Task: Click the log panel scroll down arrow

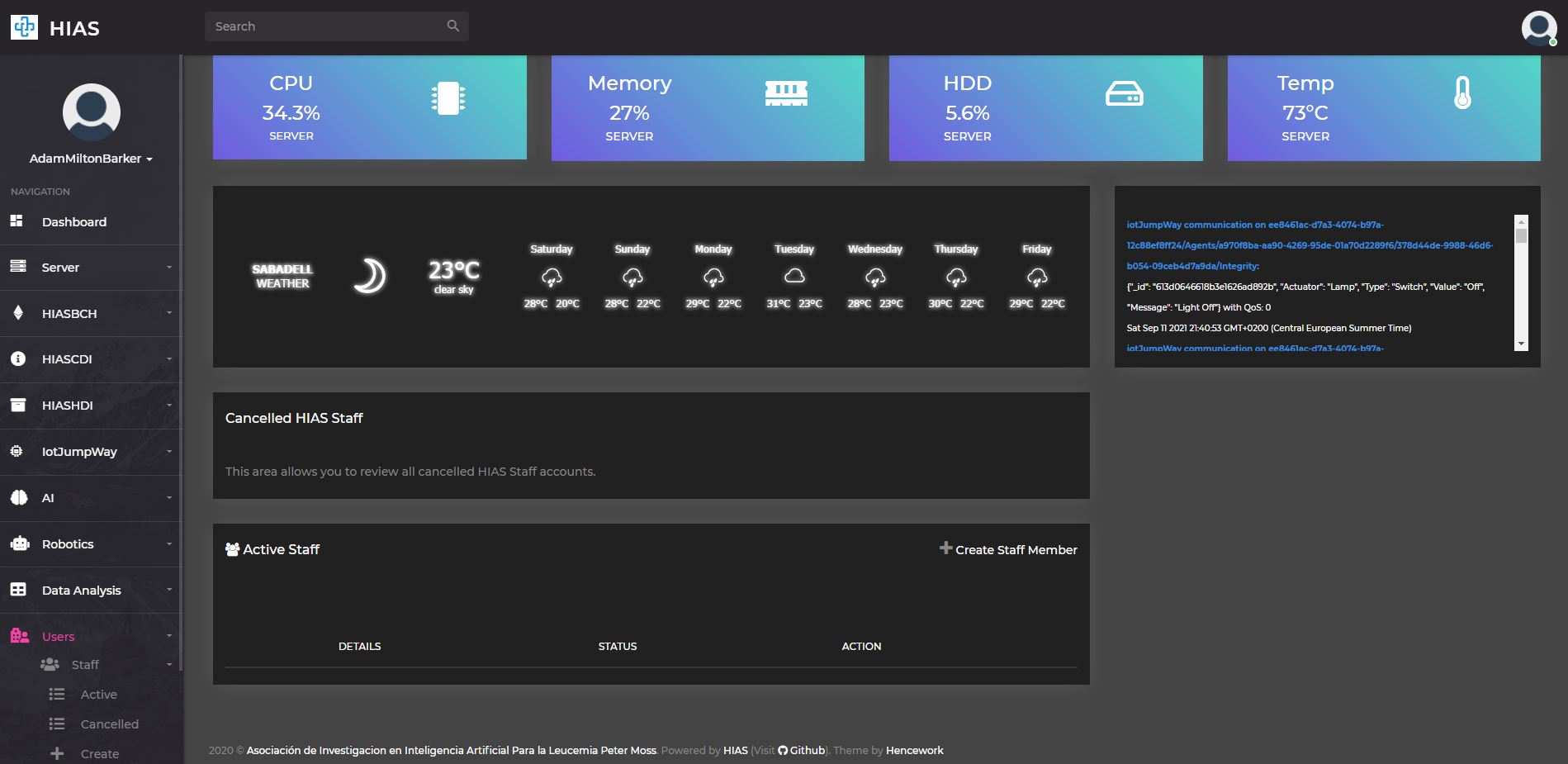Action: tap(1521, 344)
